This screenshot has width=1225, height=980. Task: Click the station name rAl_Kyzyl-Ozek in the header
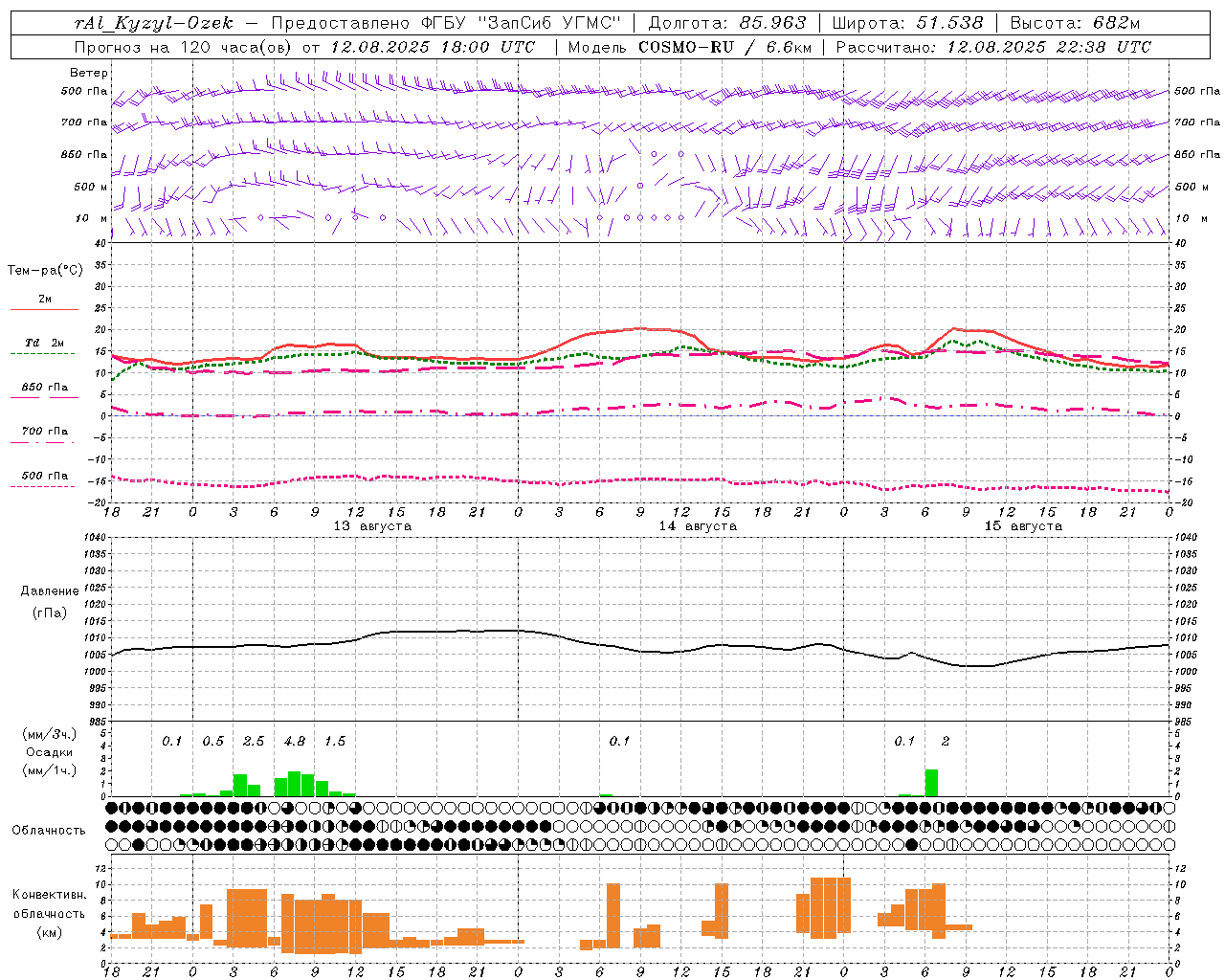click(153, 23)
